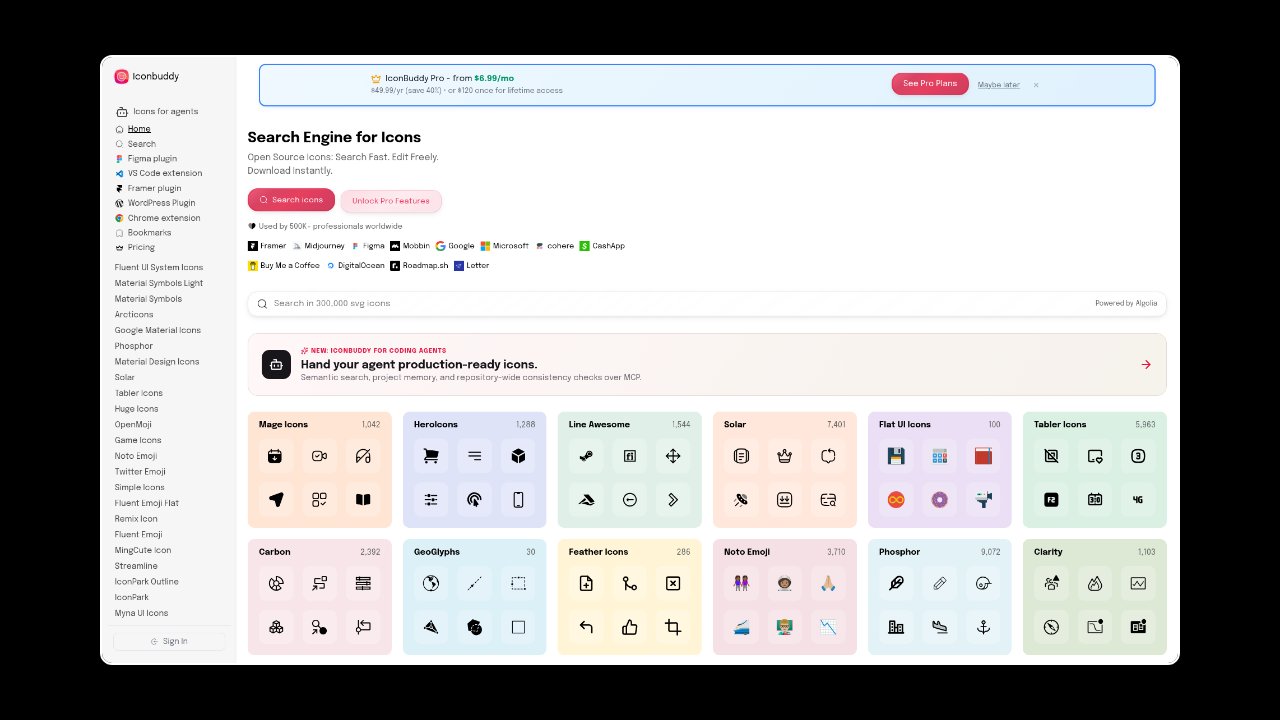The image size is (1280, 720).
Task: Open Icons for agents in the sidebar
Action: (157, 112)
